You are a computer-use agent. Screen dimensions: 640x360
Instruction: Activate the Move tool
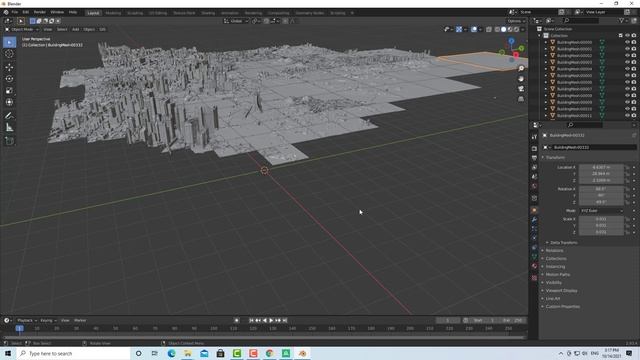pos(9,67)
